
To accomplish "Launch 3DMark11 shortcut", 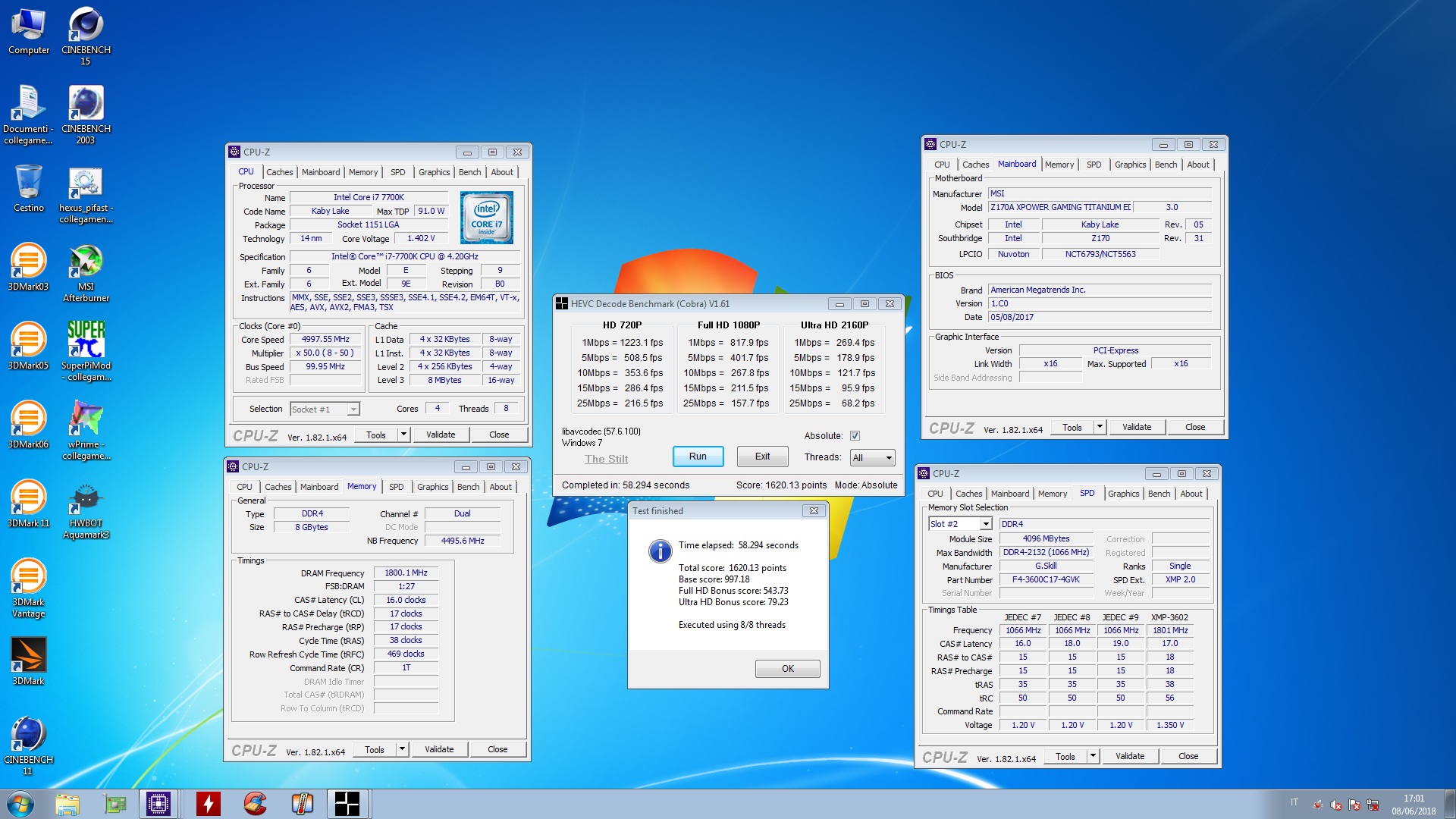I will (x=28, y=505).
